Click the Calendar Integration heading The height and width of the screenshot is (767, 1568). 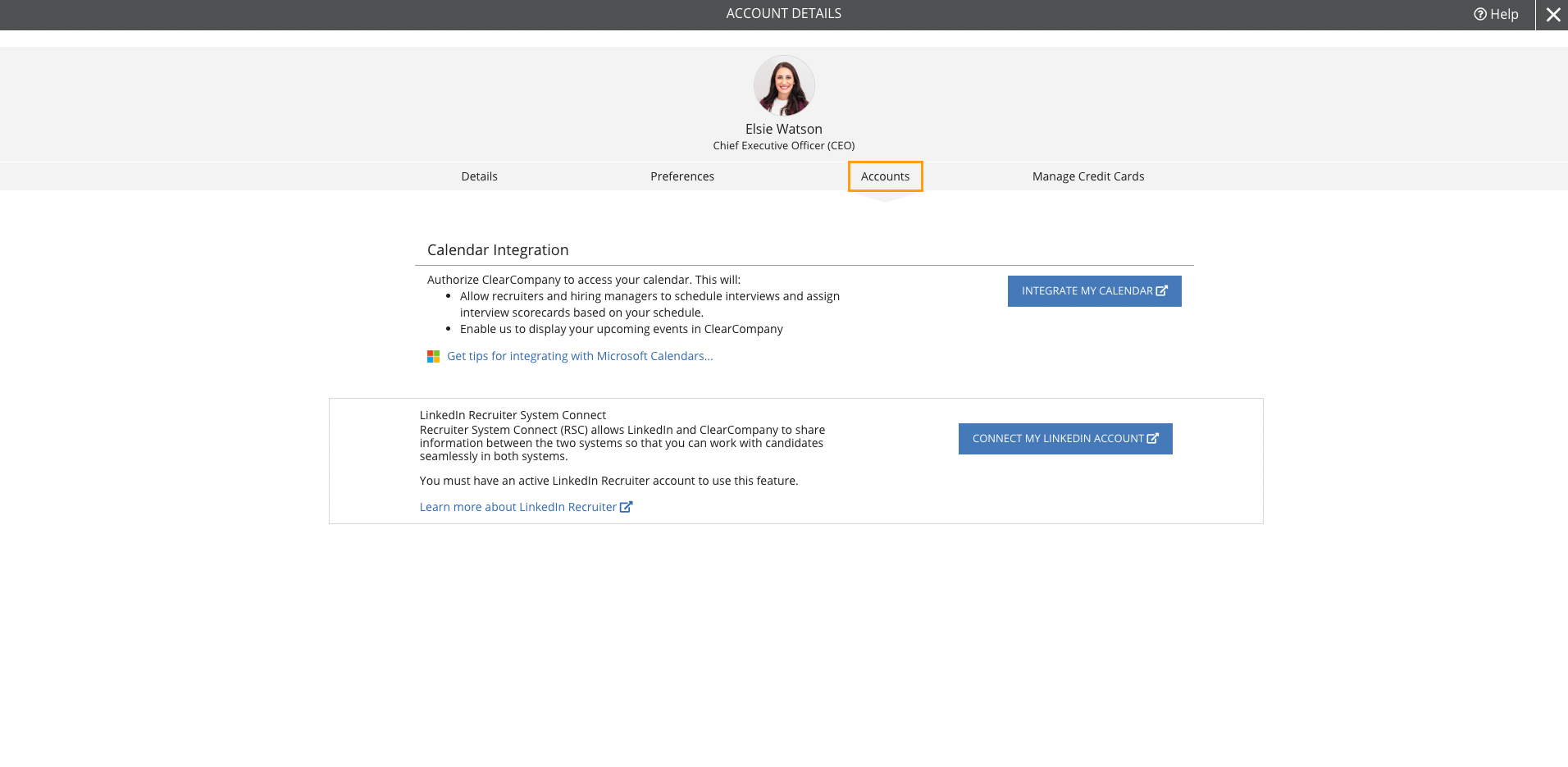pyautogui.click(x=498, y=250)
